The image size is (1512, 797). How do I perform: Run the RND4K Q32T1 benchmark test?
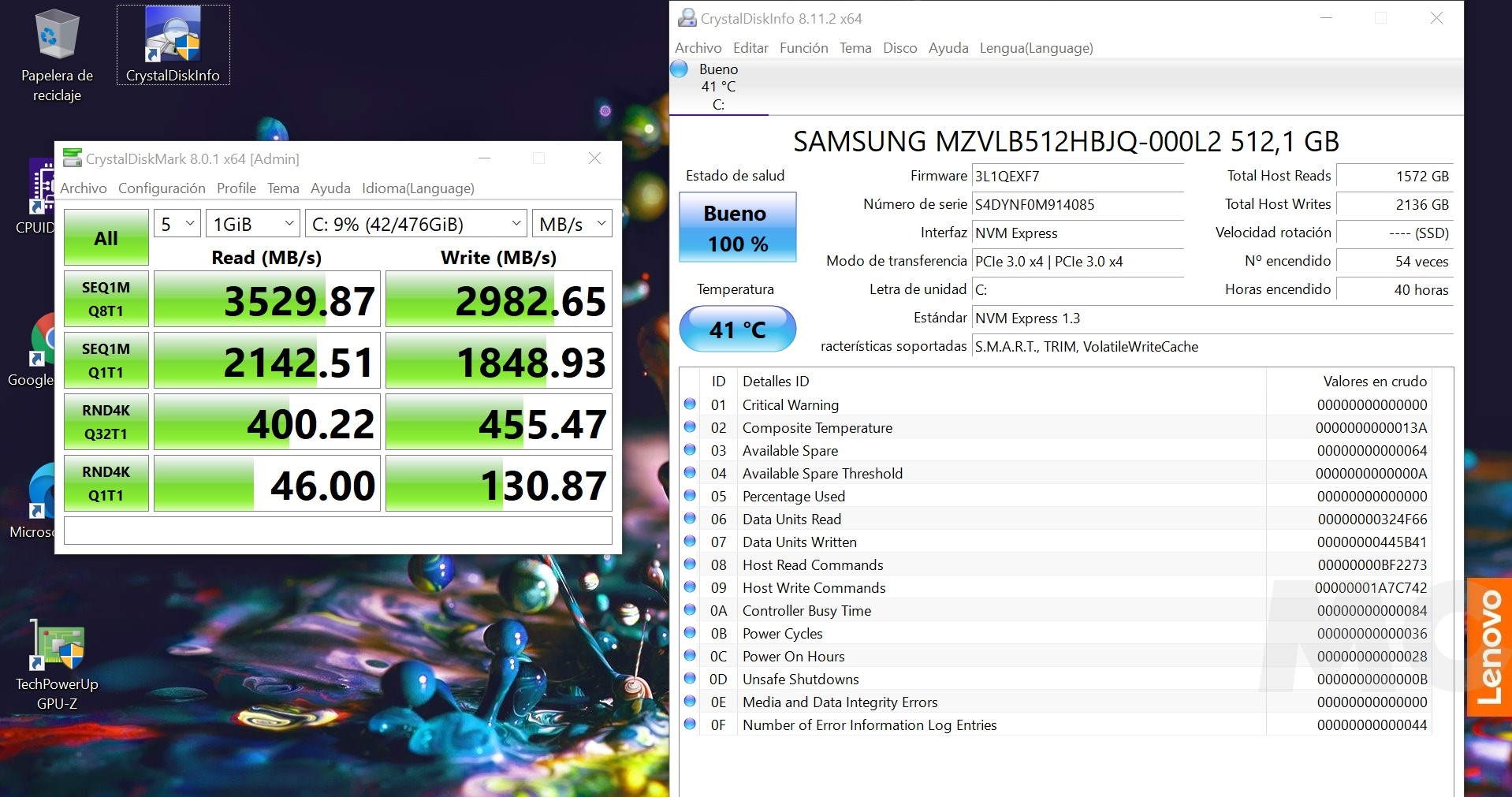point(106,422)
